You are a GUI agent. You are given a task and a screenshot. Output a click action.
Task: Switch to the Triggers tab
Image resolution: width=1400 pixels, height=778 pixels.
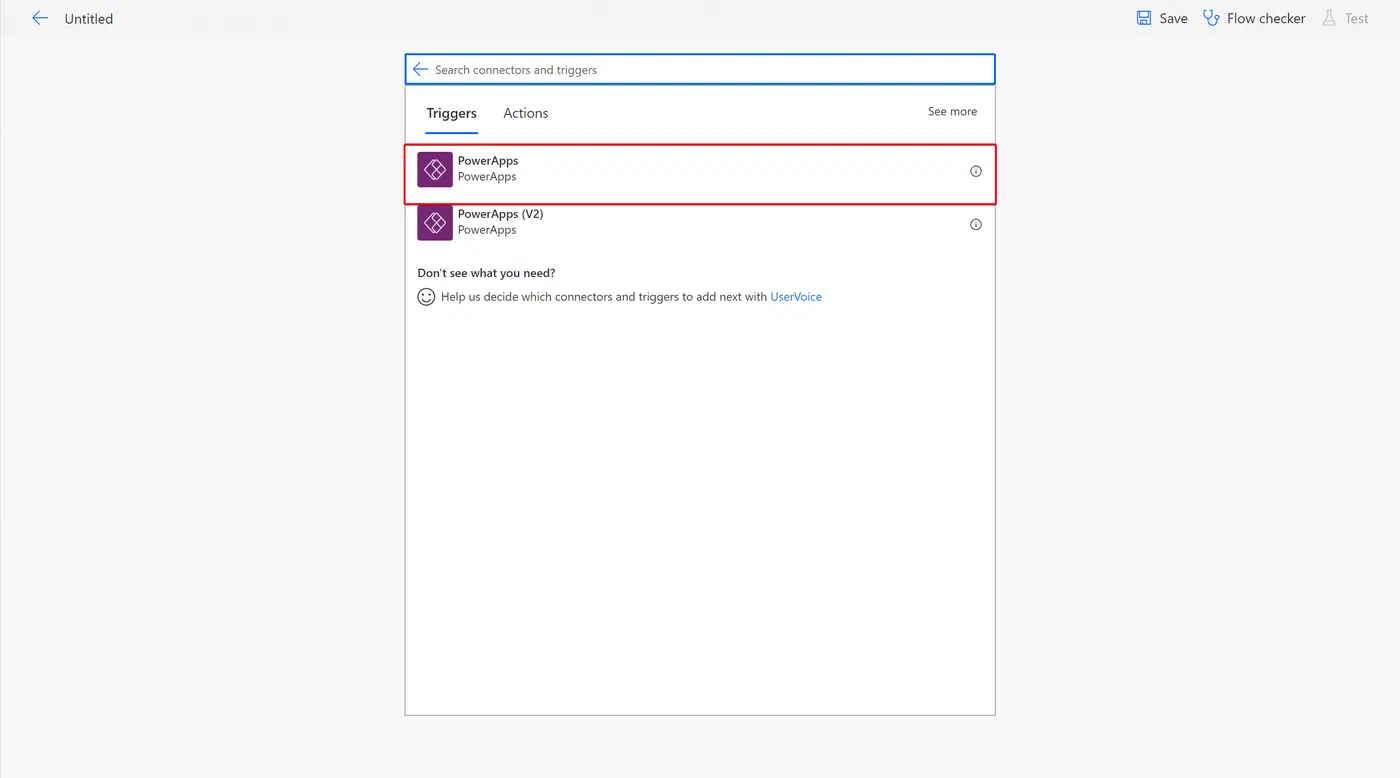[x=452, y=113]
